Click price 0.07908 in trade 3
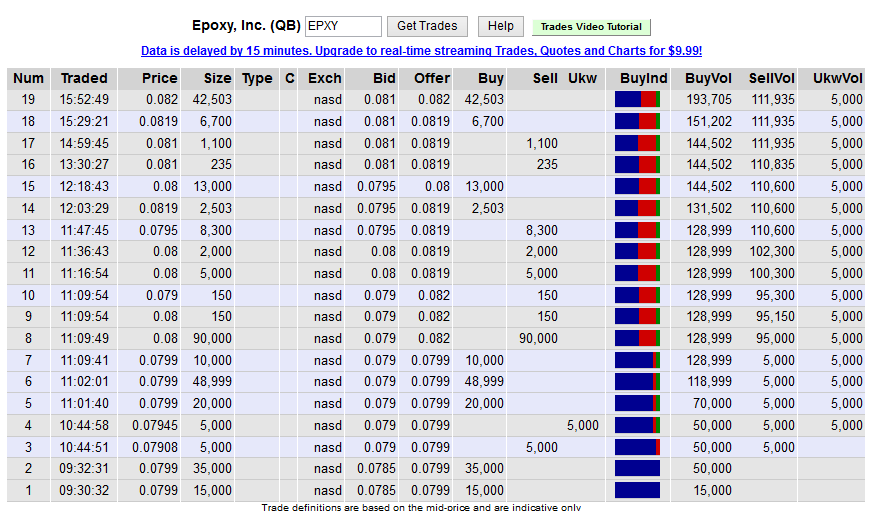The width and height of the screenshot is (871, 511). point(155,447)
